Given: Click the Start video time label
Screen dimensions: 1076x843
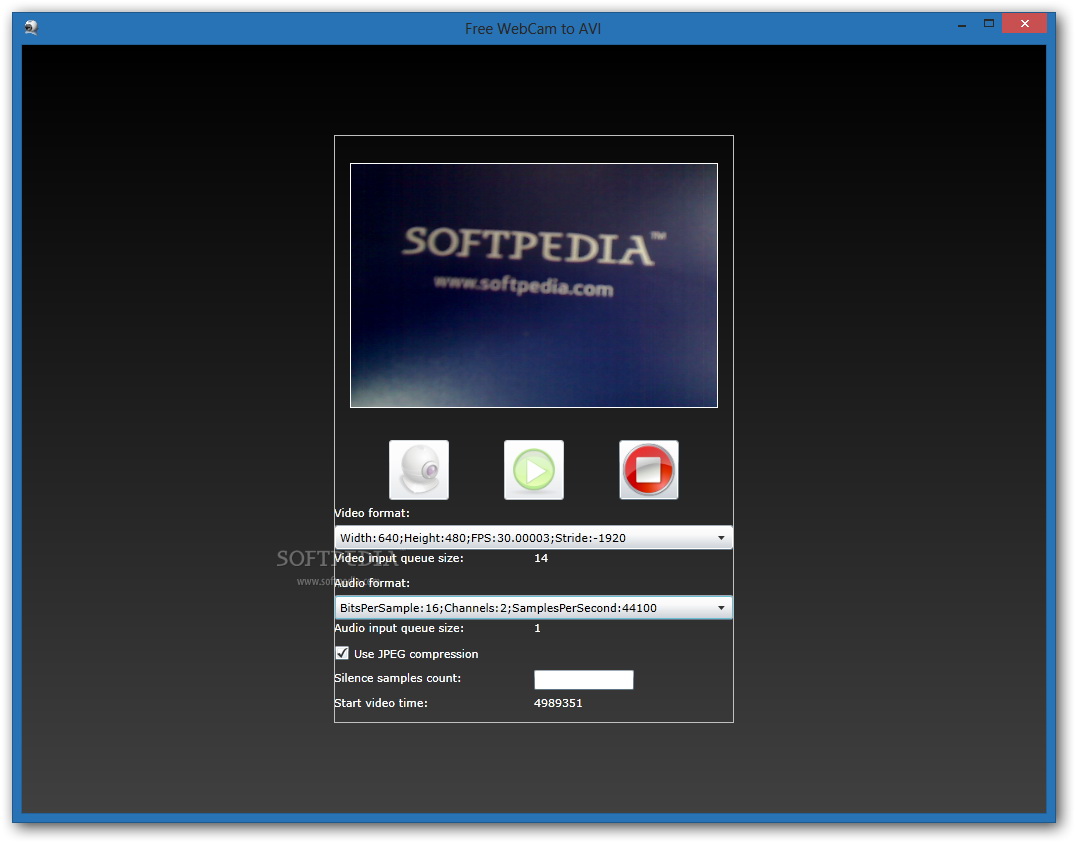Looking at the screenshot, I should click(381, 703).
